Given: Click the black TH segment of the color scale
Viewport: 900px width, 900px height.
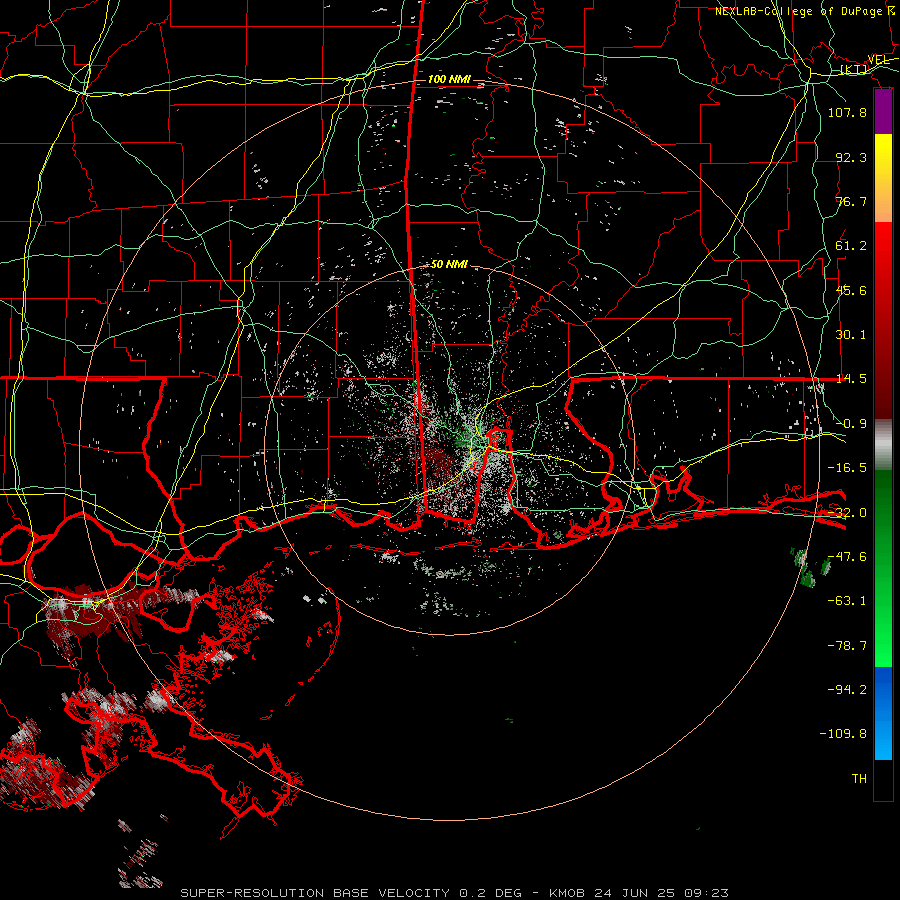Looking at the screenshot, I should 883,779.
